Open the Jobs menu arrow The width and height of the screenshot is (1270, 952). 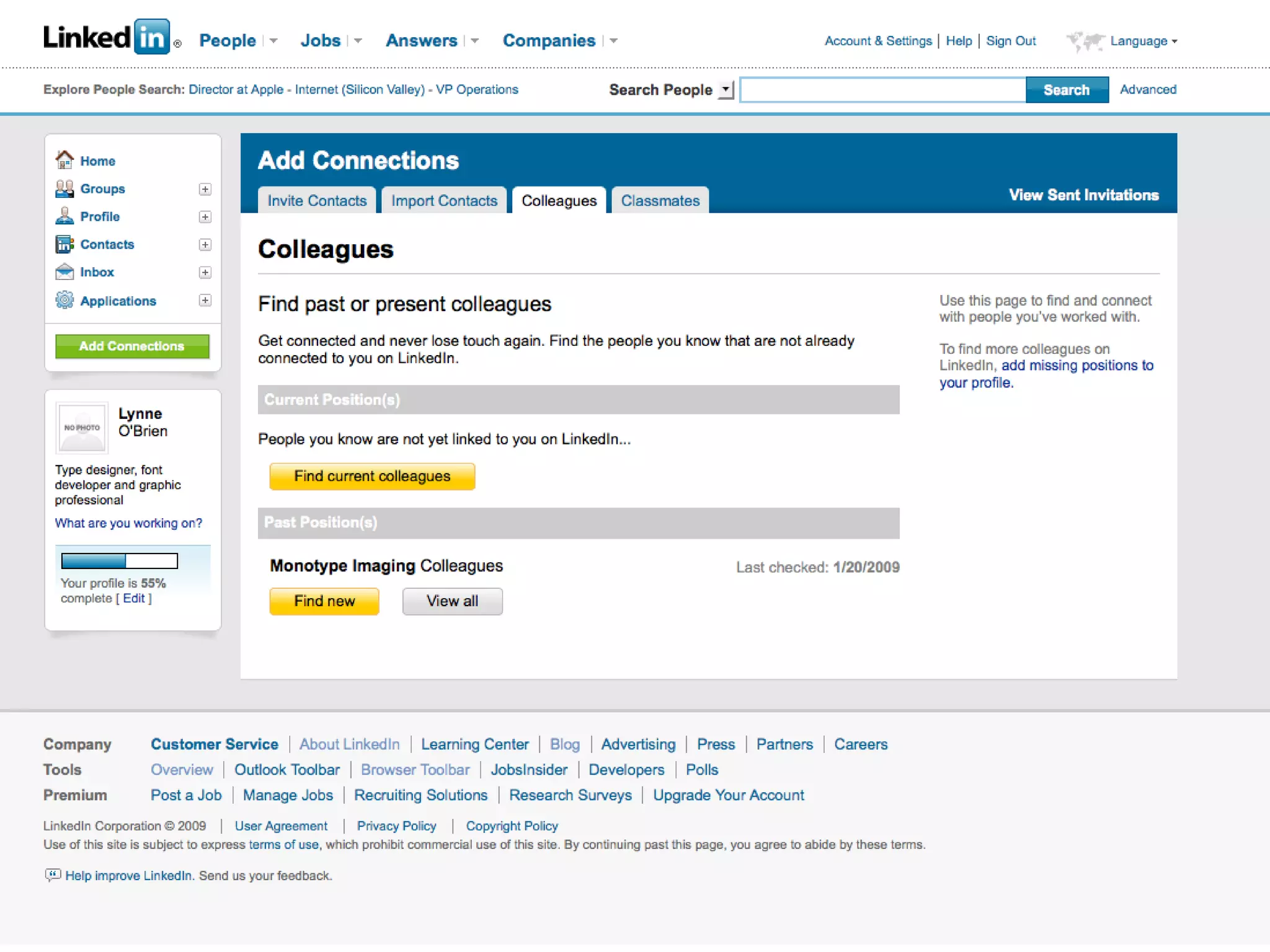(x=358, y=41)
